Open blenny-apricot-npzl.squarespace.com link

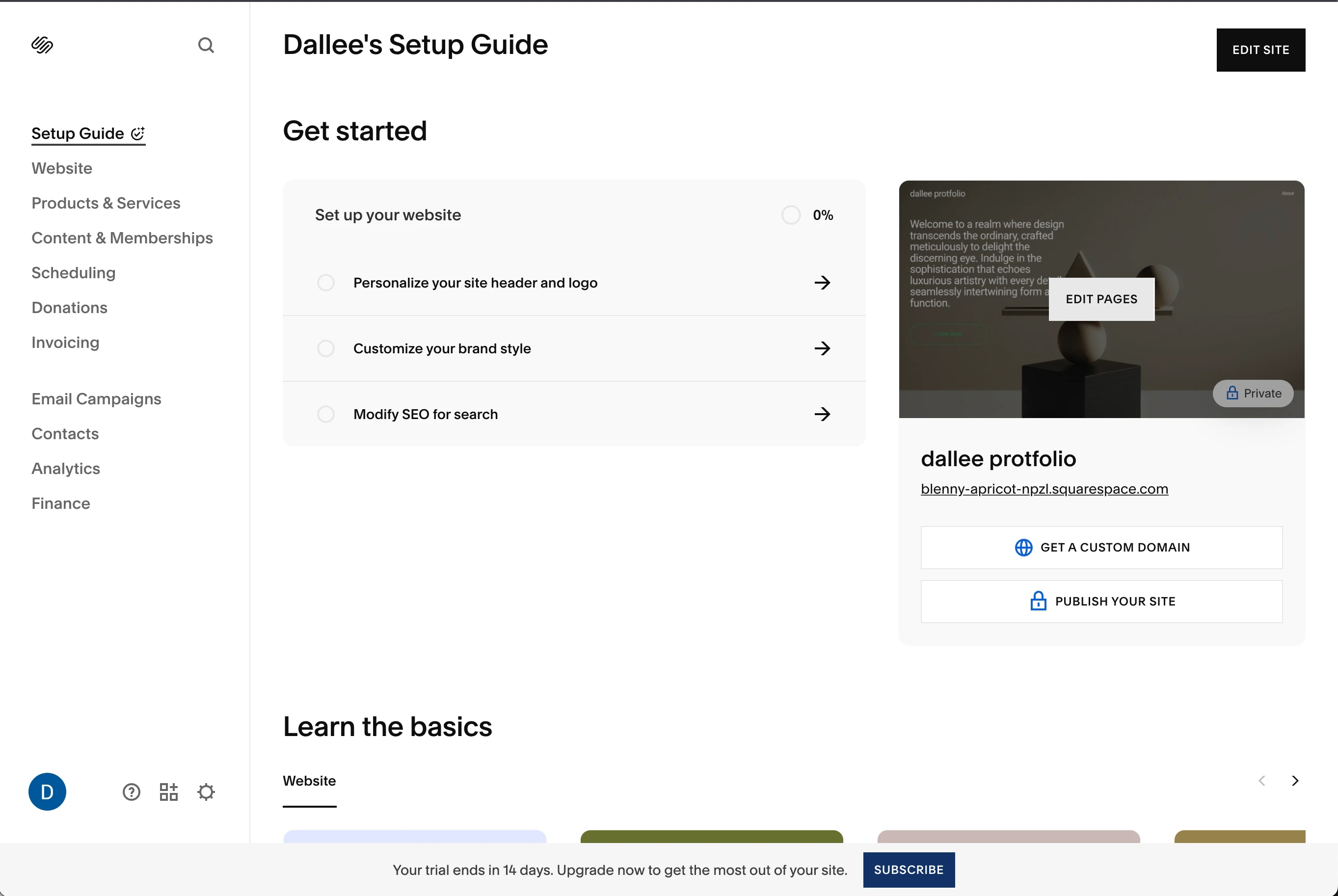[x=1044, y=489]
